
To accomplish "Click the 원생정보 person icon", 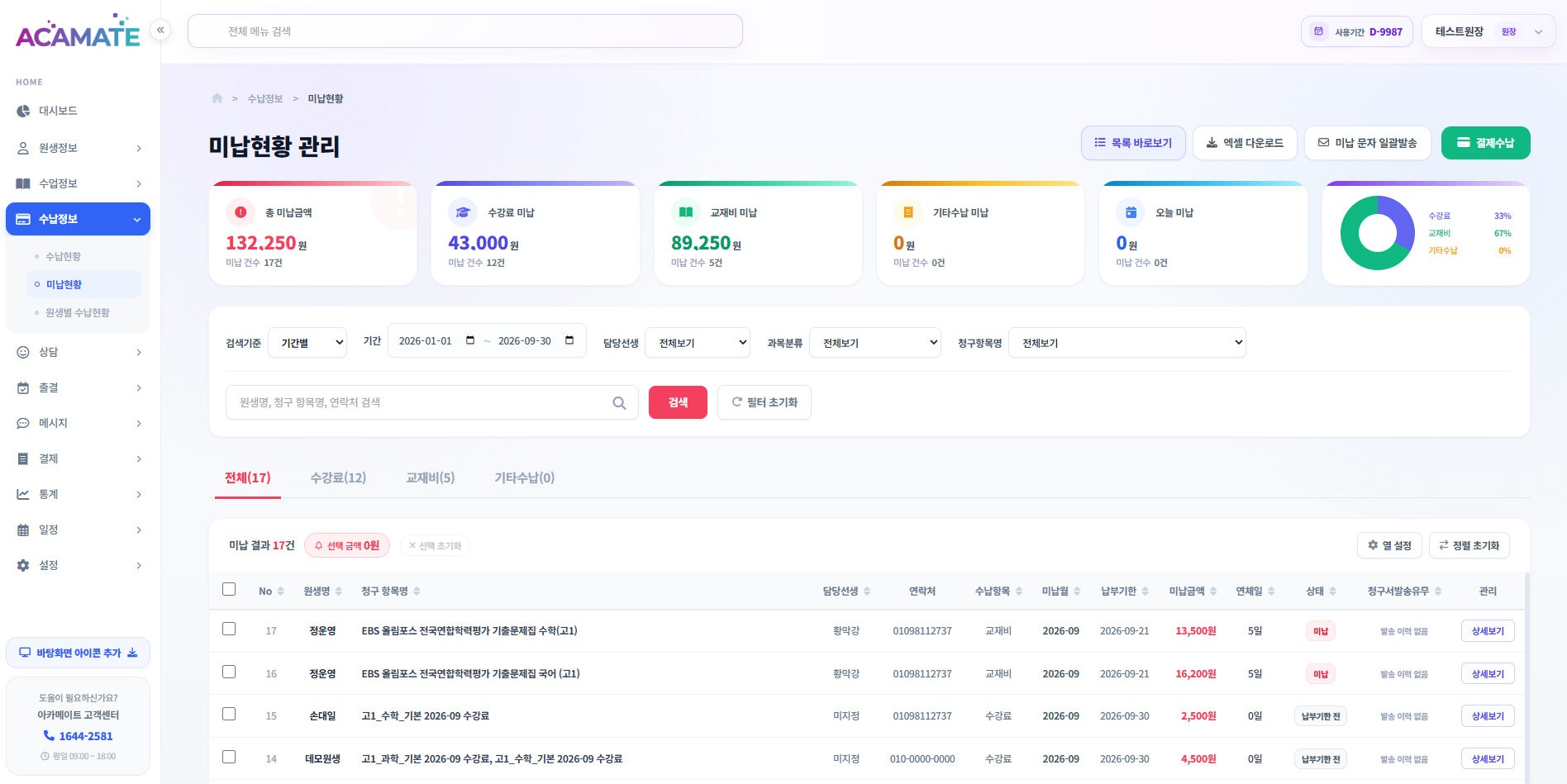I will [x=23, y=148].
